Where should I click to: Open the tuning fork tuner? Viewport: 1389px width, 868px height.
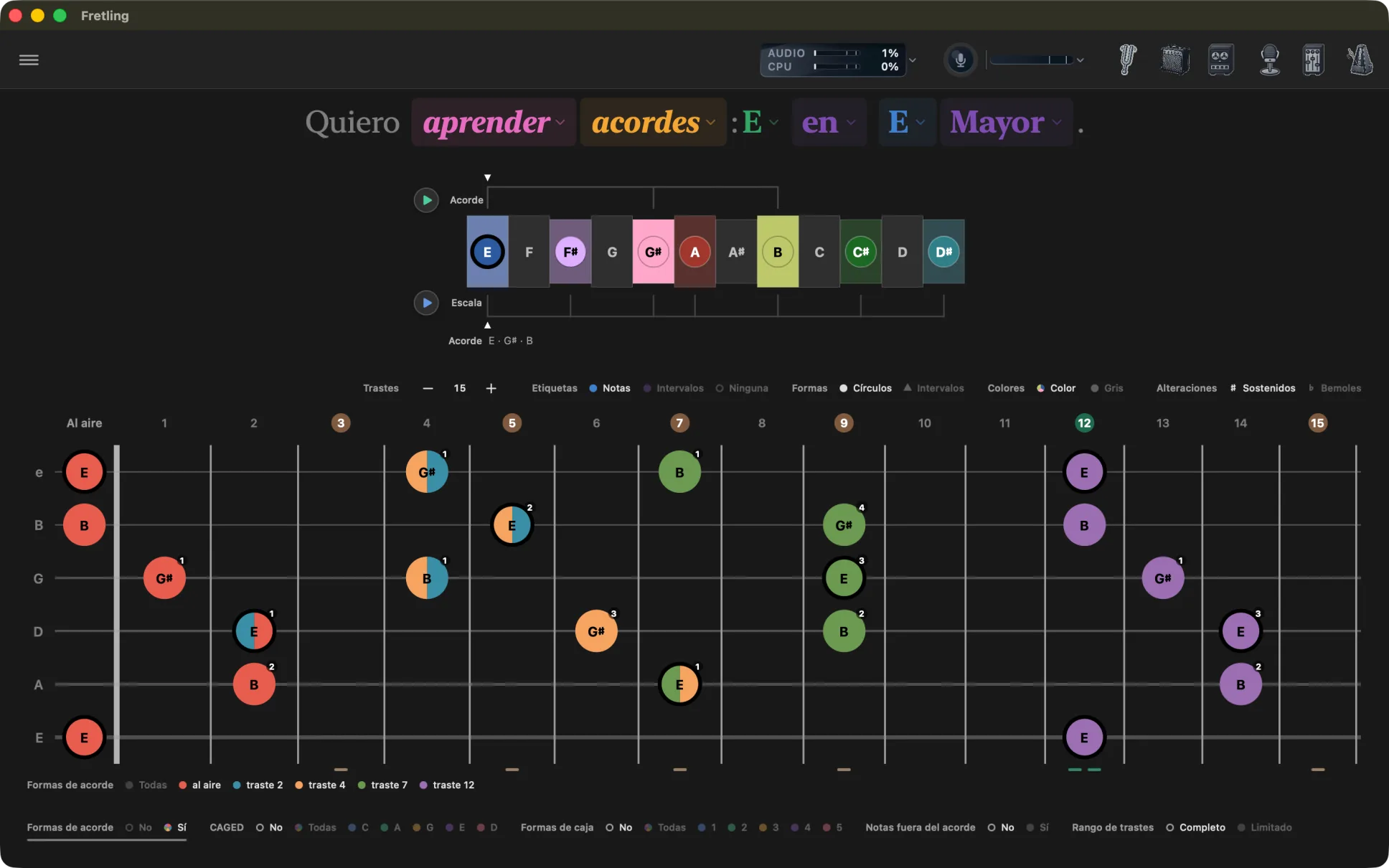click(1127, 60)
